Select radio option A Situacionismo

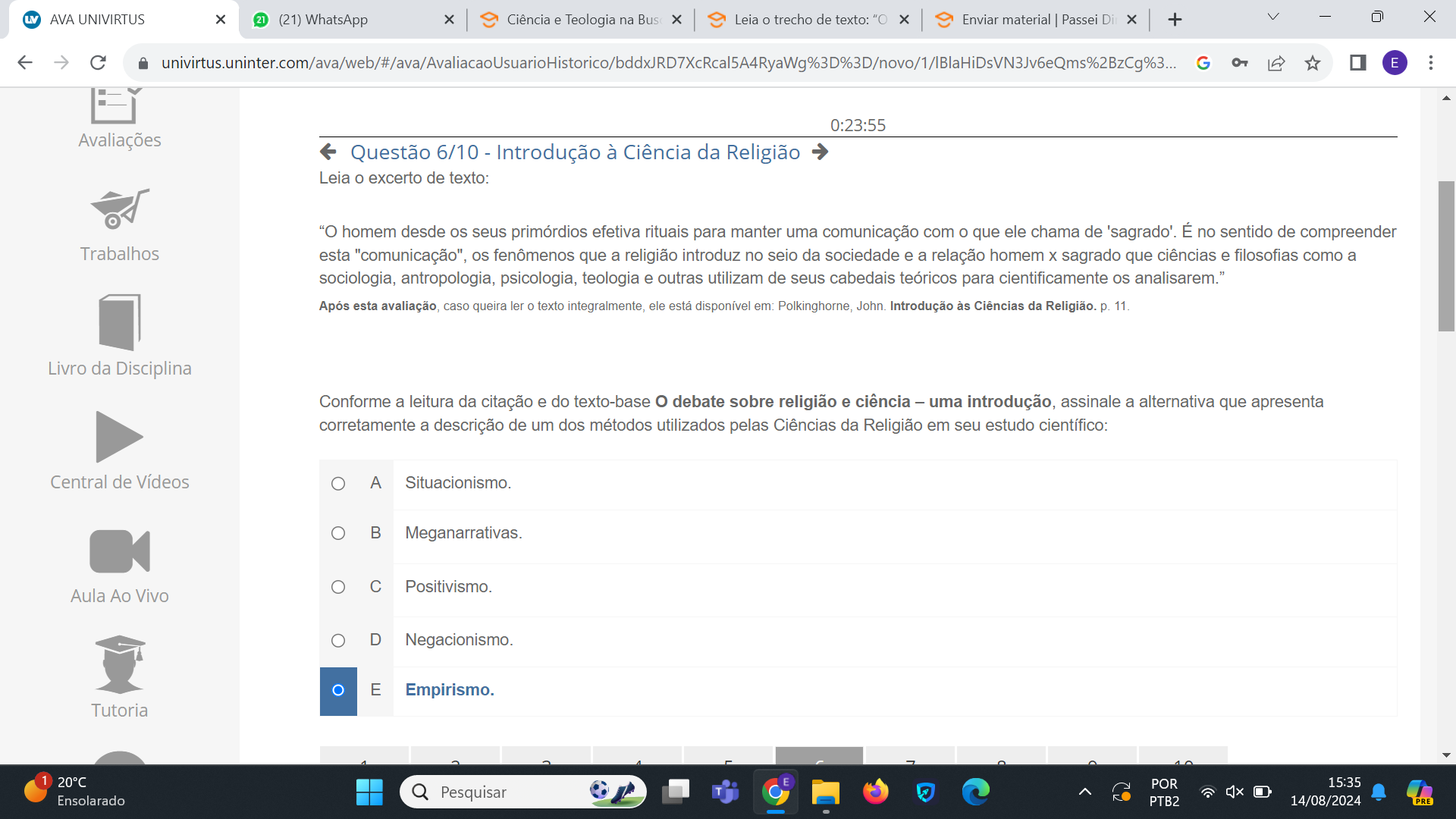click(338, 484)
